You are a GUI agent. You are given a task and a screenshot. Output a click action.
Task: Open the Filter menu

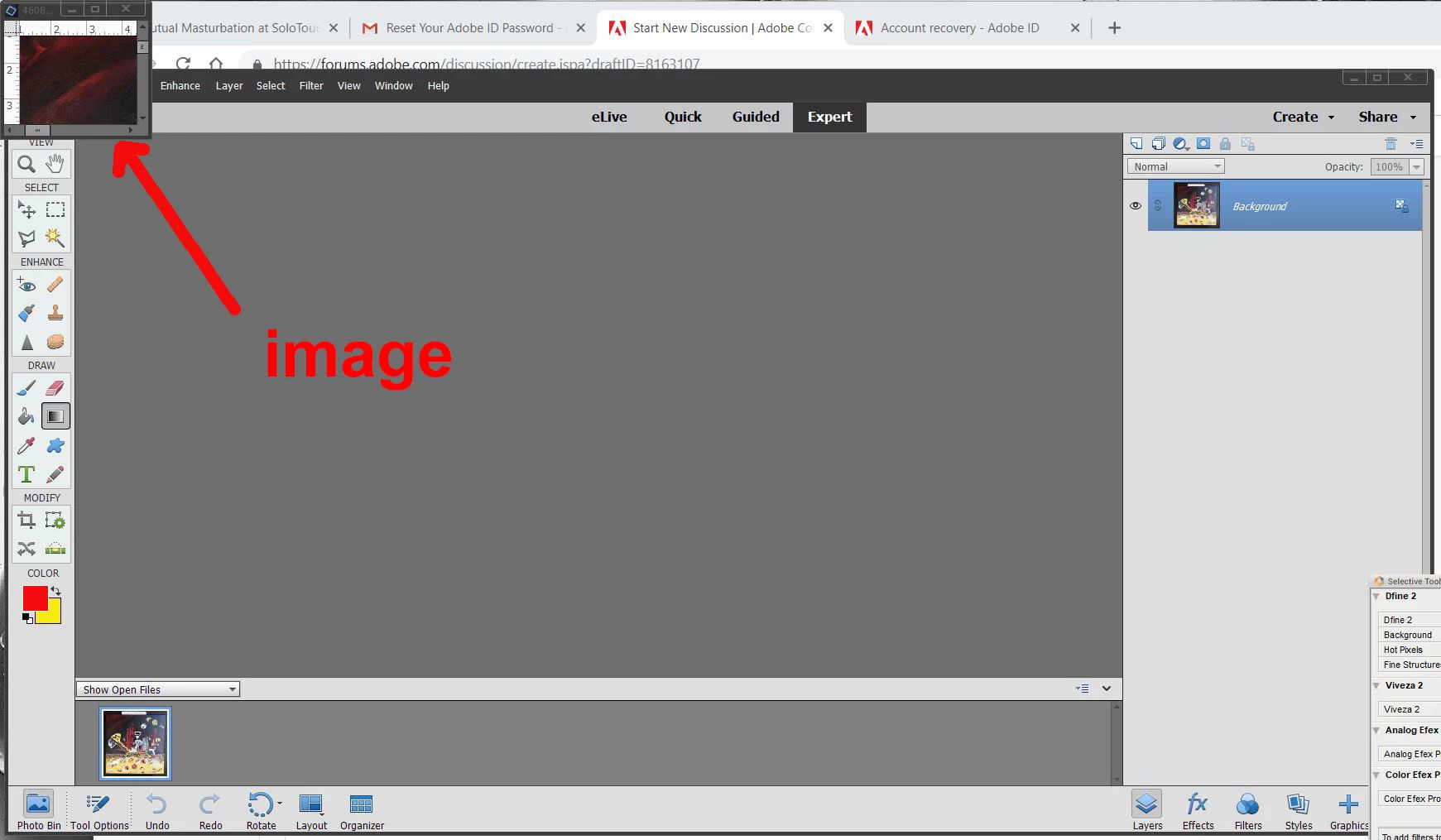coord(311,86)
